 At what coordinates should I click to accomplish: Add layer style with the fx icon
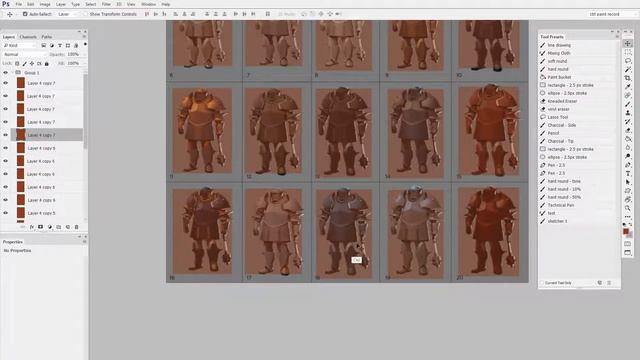32,227
